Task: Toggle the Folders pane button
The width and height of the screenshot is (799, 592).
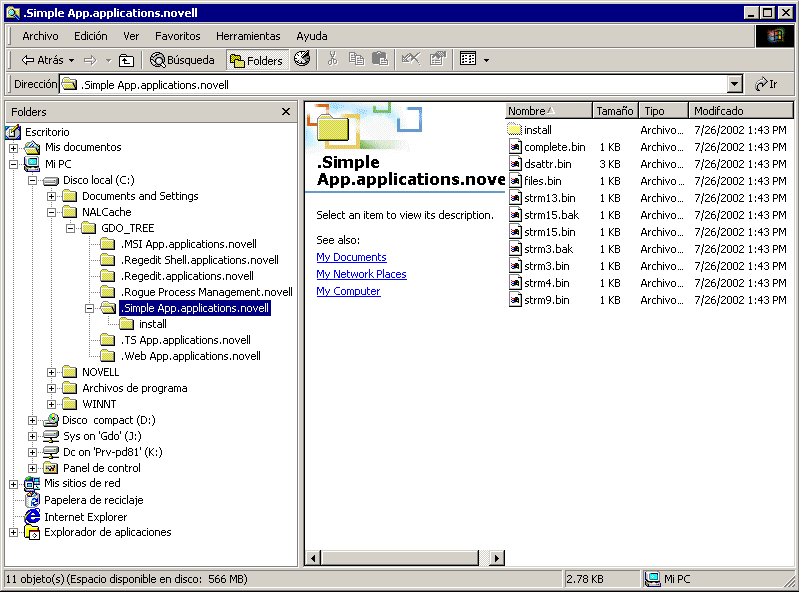Action: click(256, 60)
